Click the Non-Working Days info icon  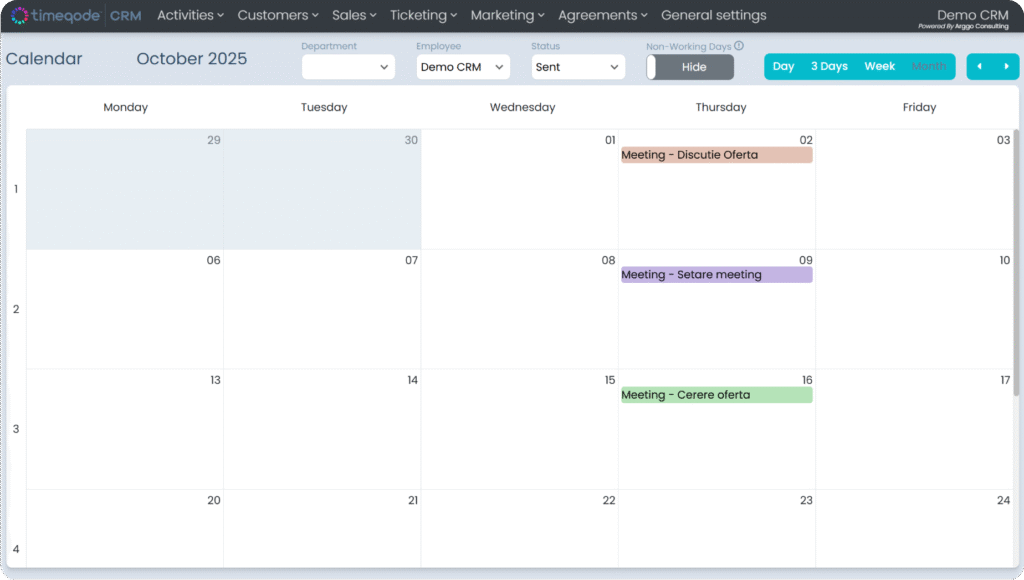click(739, 46)
